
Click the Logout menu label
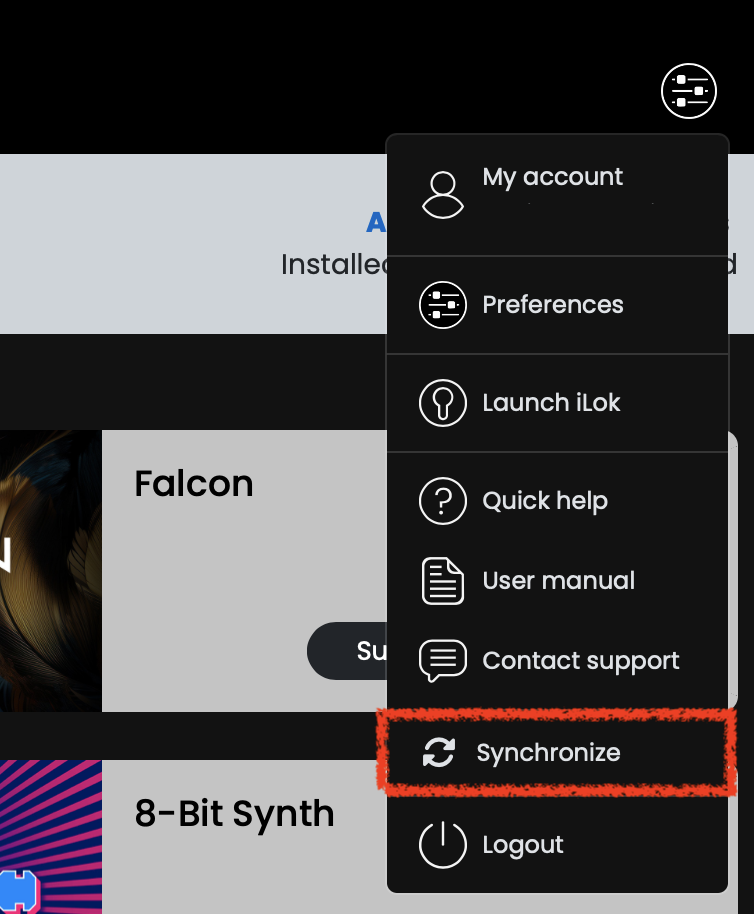coord(523,845)
